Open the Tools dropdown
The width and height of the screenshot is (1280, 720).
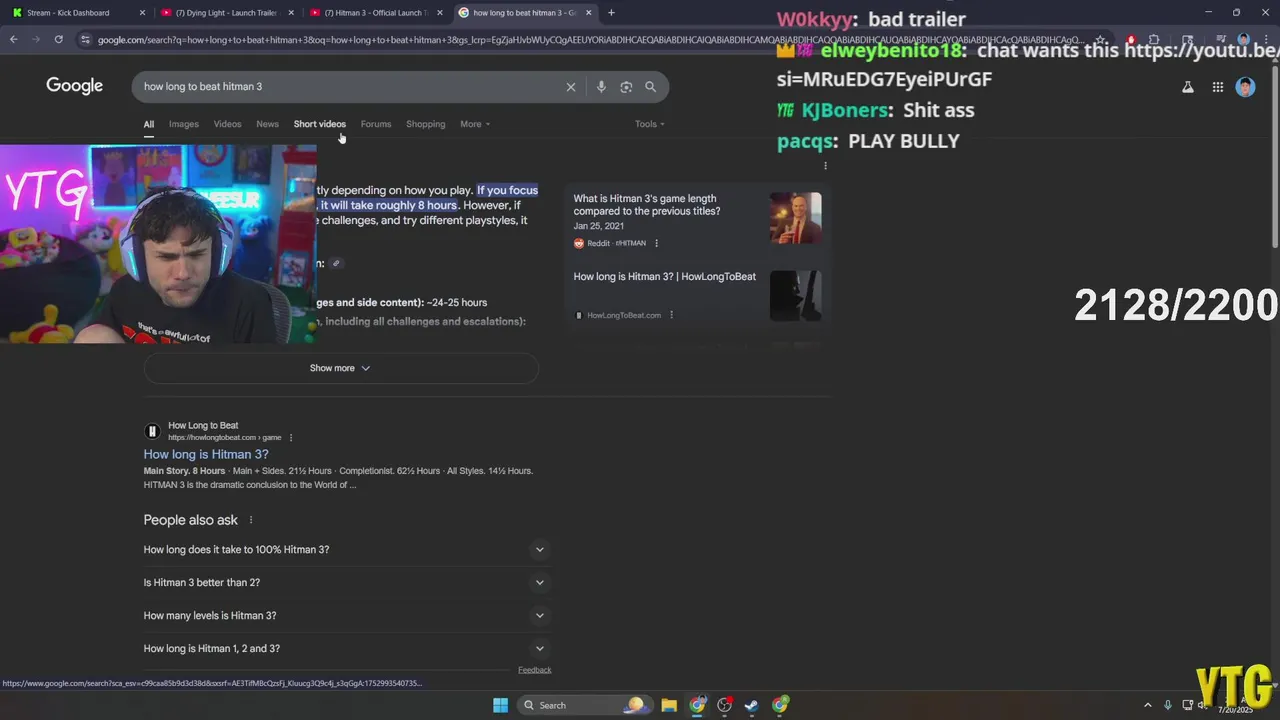650,124
